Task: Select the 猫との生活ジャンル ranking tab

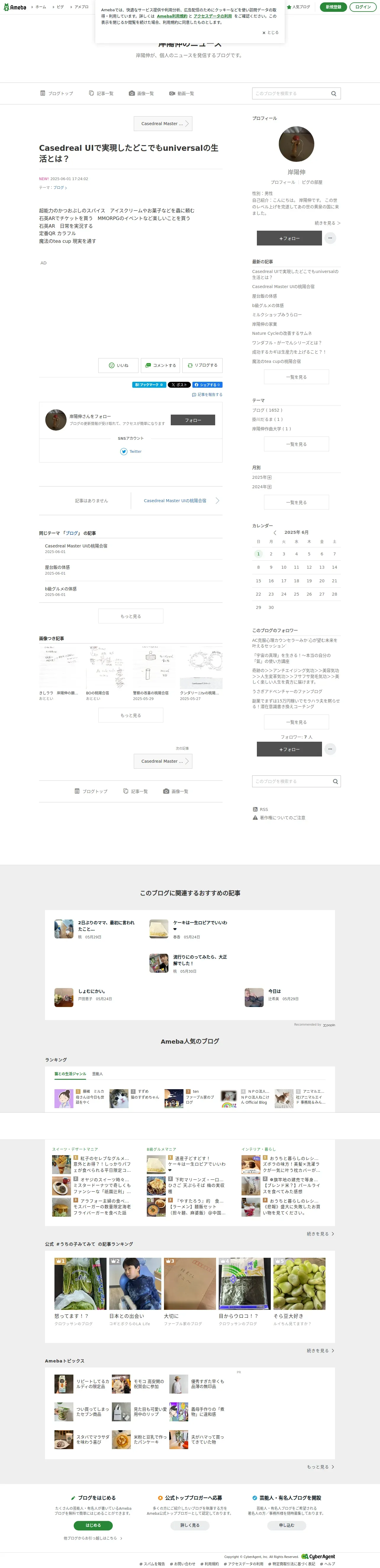Action: pos(70,1074)
